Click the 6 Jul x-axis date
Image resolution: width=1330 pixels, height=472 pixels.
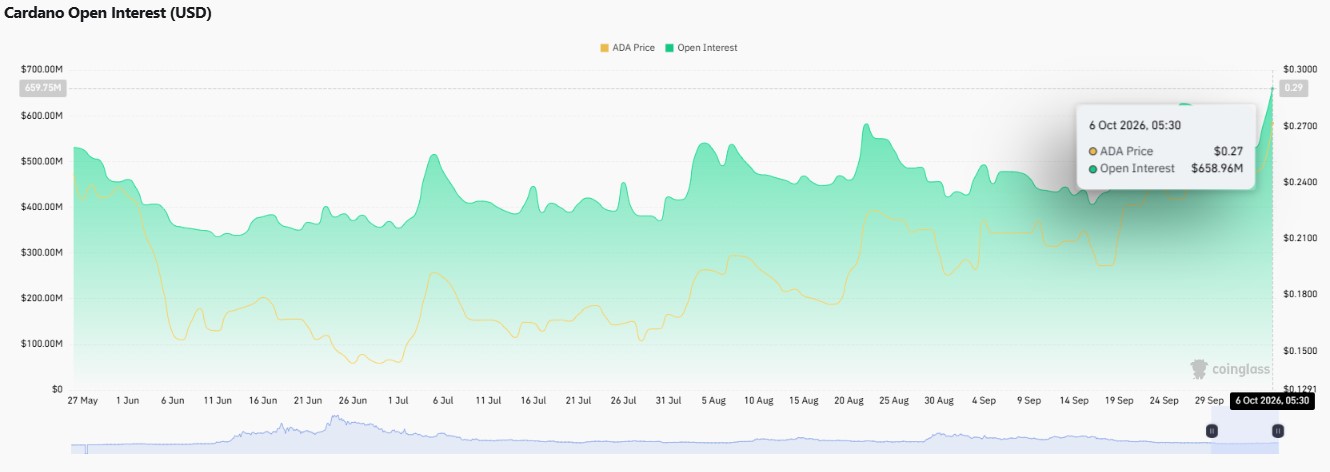[443, 400]
